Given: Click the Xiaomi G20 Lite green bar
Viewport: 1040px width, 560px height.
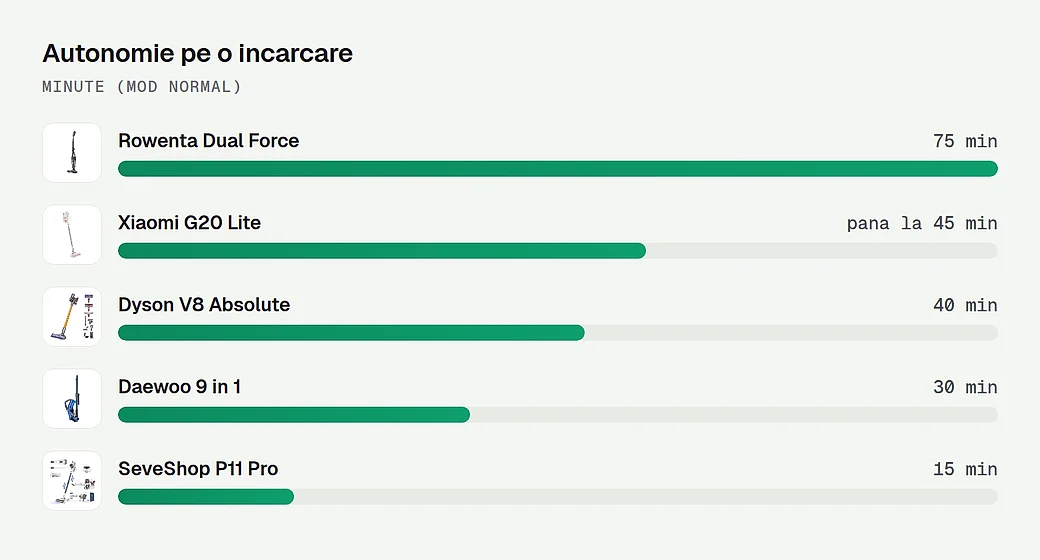Looking at the screenshot, I should click(x=382, y=251).
